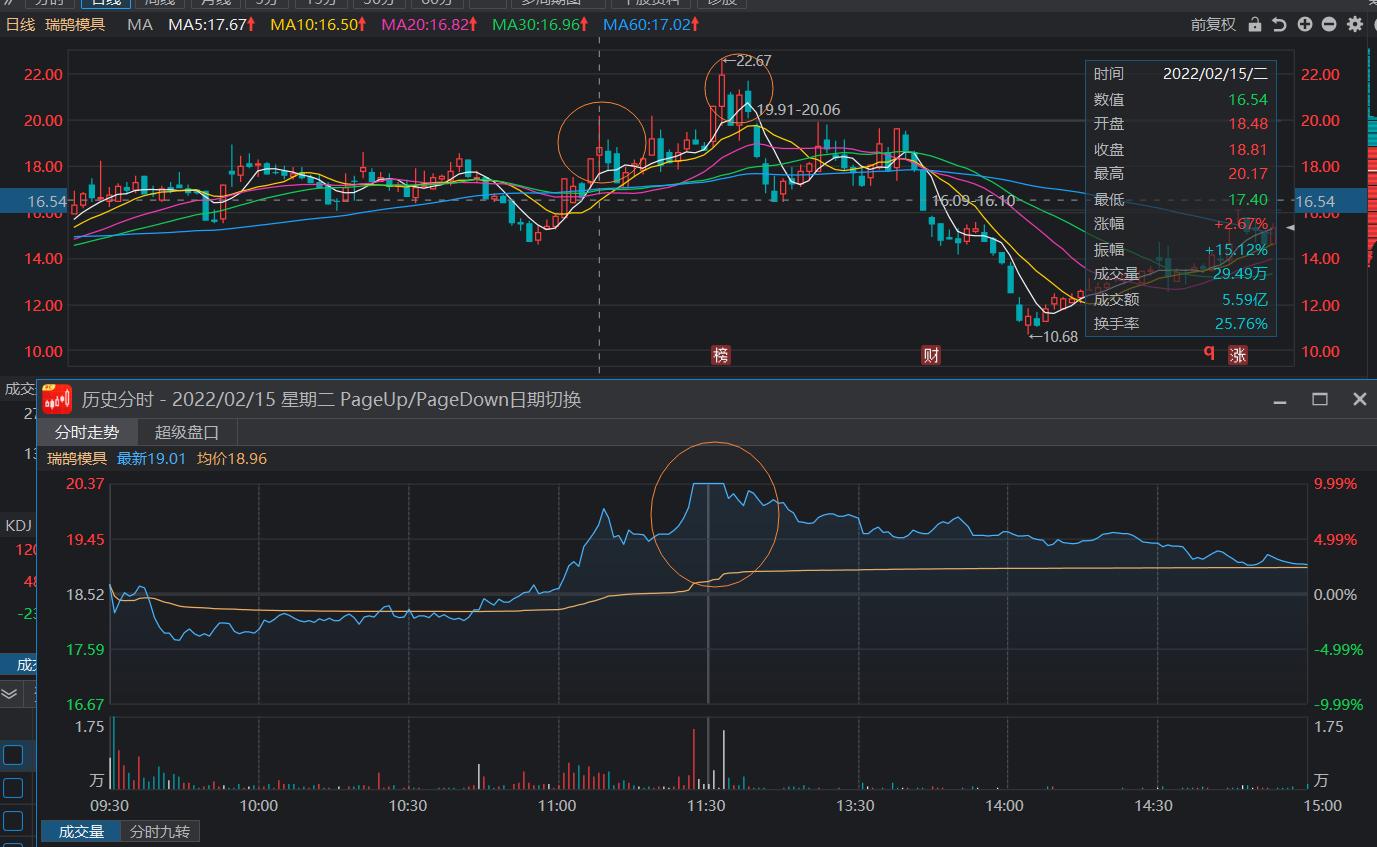Click the 分时九转 button
Screen dimensions: 1377x847
tap(160, 831)
